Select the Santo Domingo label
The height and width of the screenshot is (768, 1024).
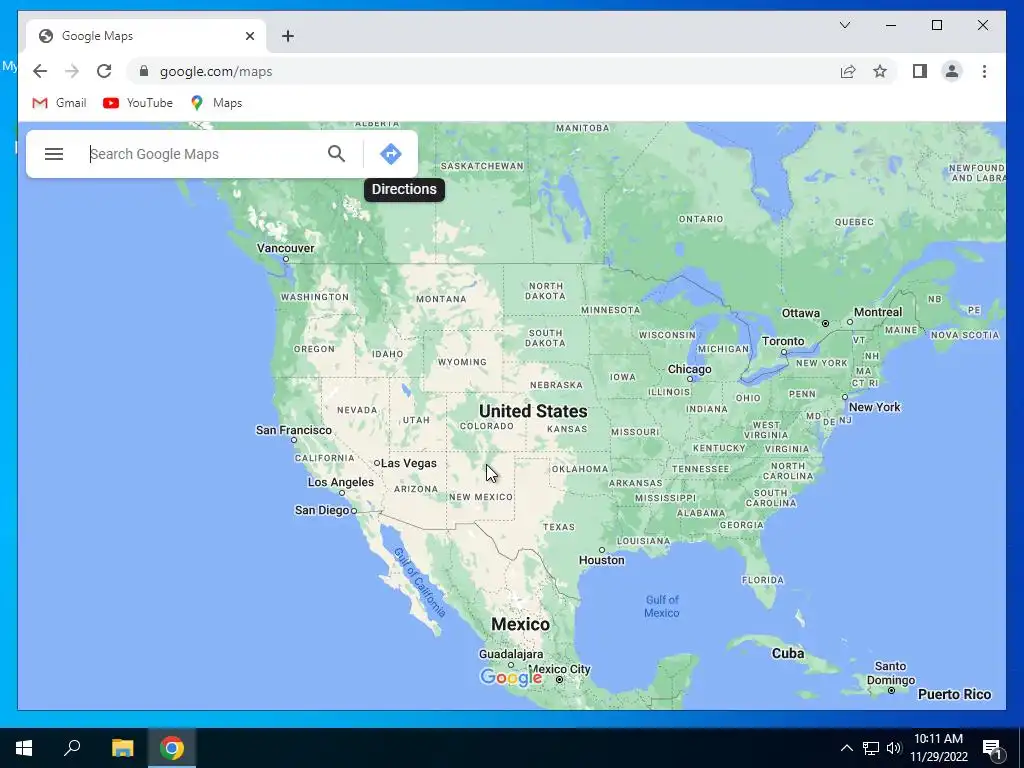tap(891, 673)
